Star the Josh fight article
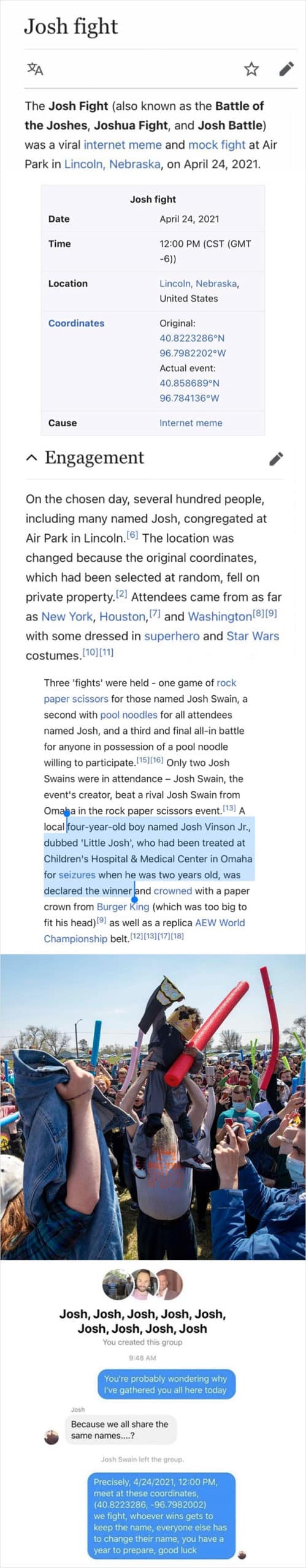 251,69
